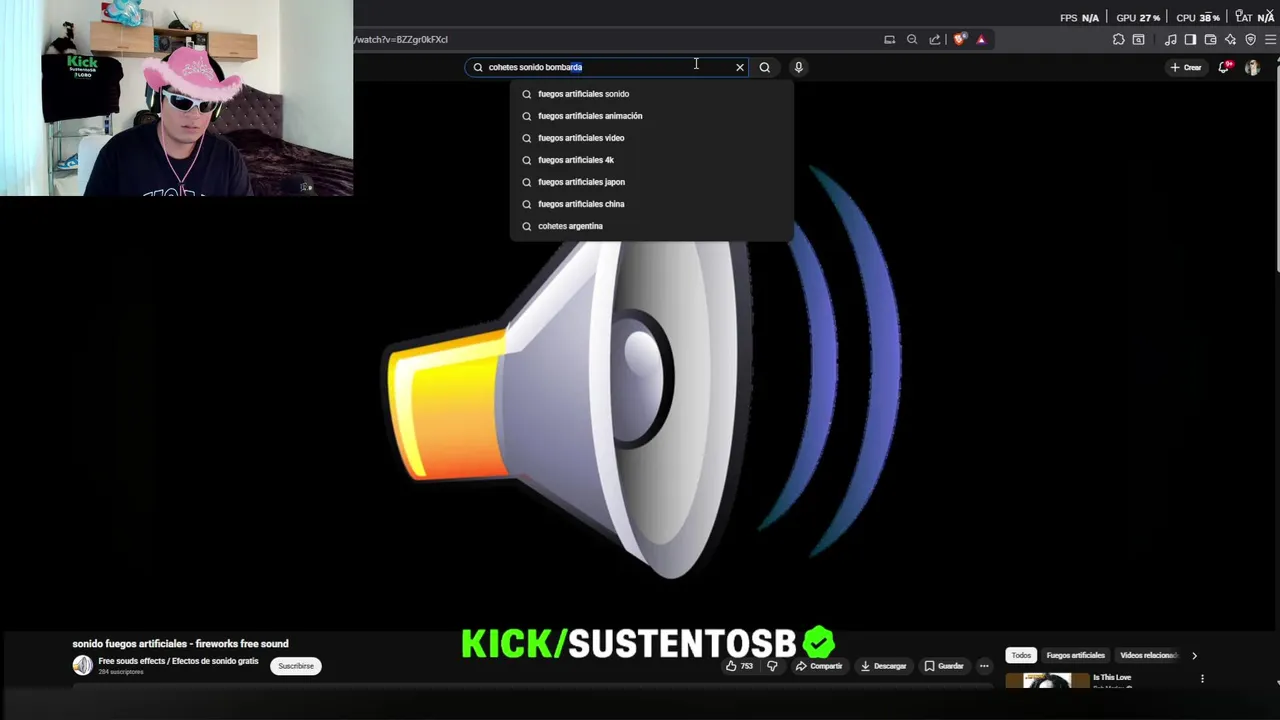Click the search magnifier button
The image size is (1280, 720).
click(765, 67)
